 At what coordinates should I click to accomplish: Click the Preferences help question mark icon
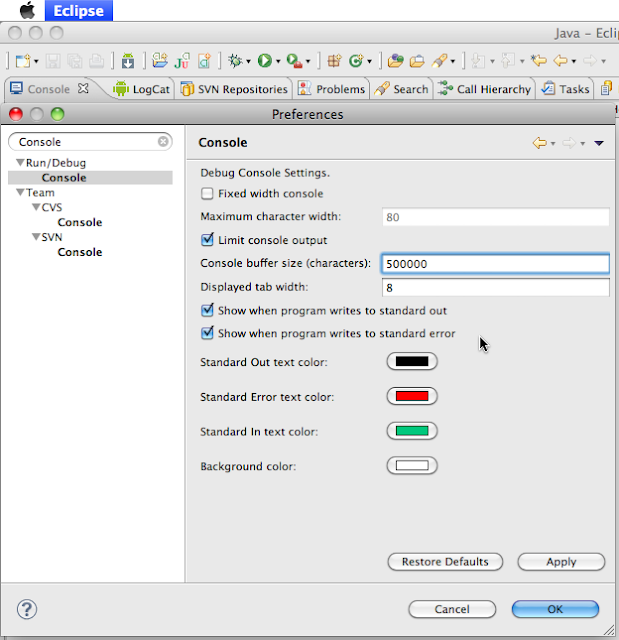coord(27,609)
